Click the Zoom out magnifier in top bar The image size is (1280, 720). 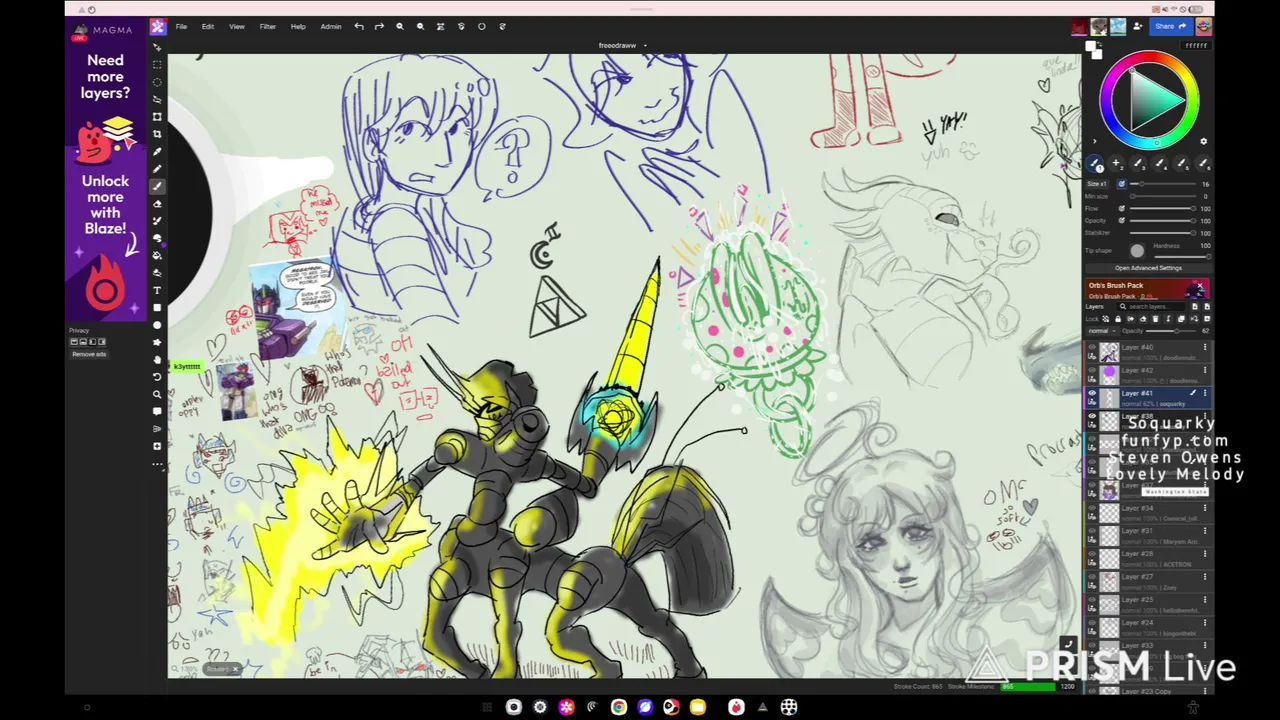point(420,26)
